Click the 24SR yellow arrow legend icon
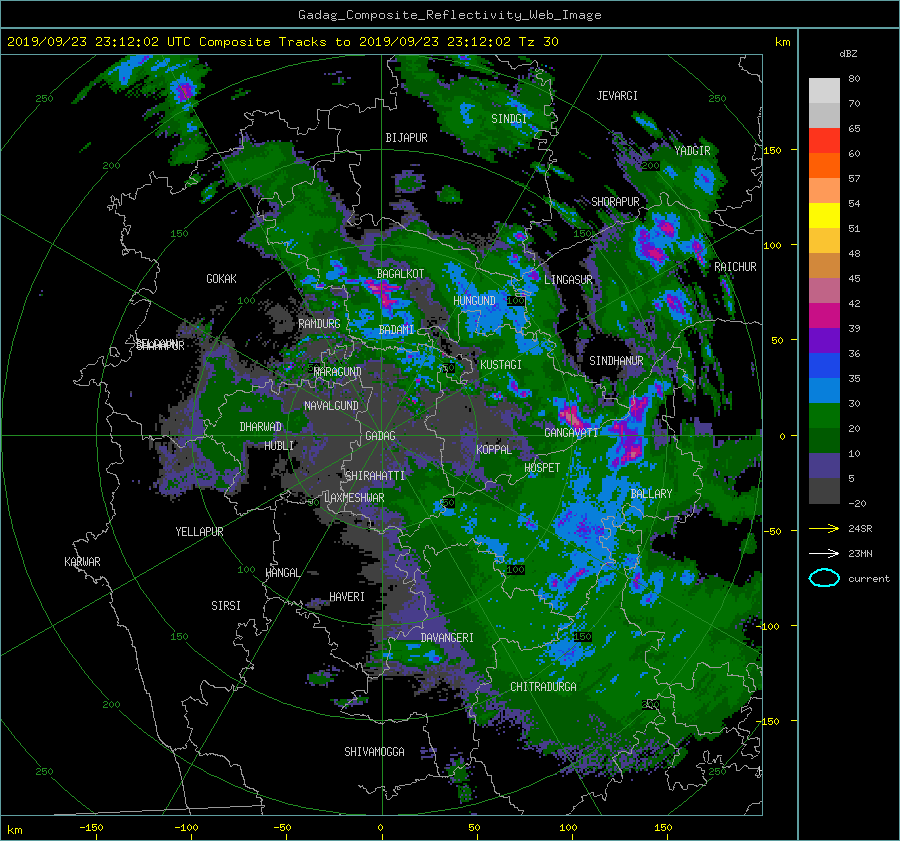 [824, 528]
